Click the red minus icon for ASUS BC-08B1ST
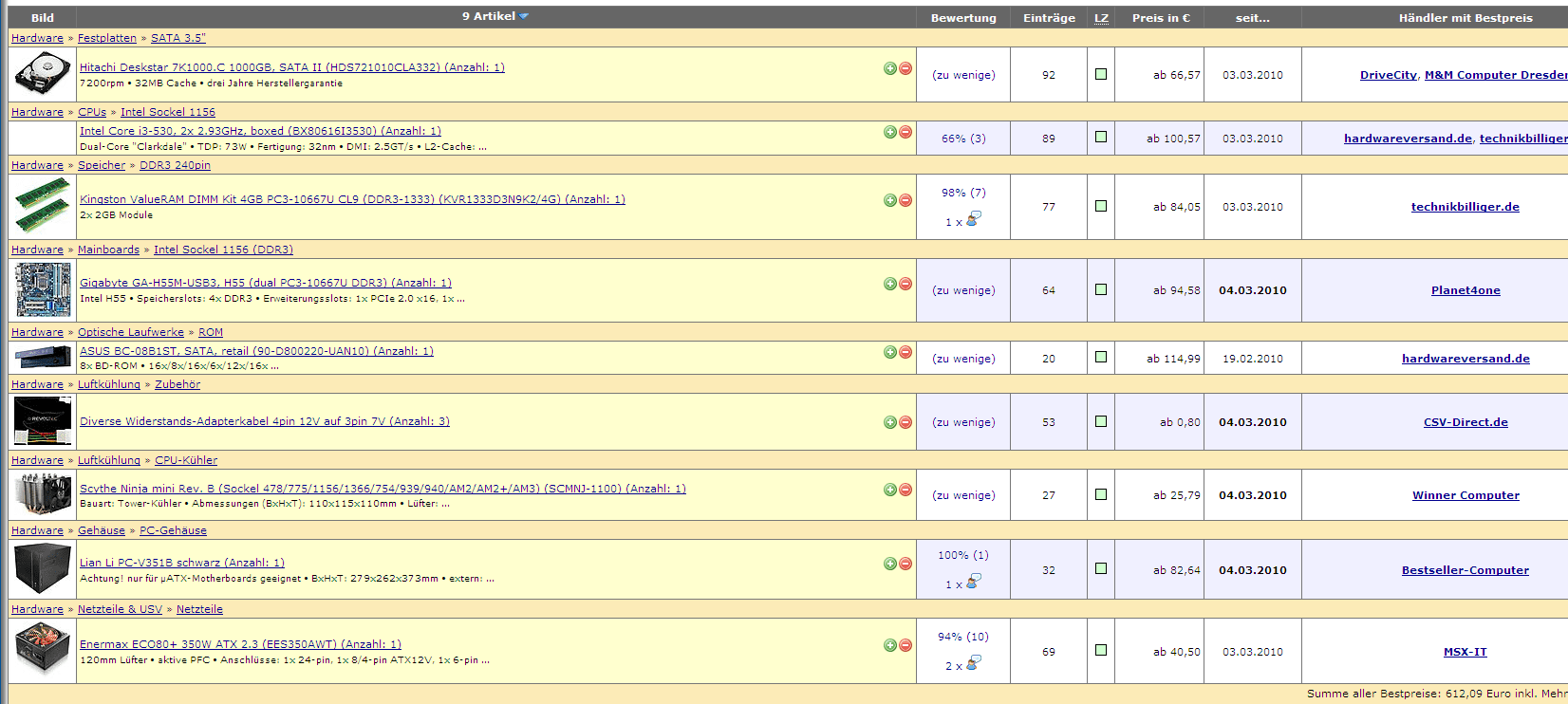Viewport: 1568px width, 704px height. (905, 352)
